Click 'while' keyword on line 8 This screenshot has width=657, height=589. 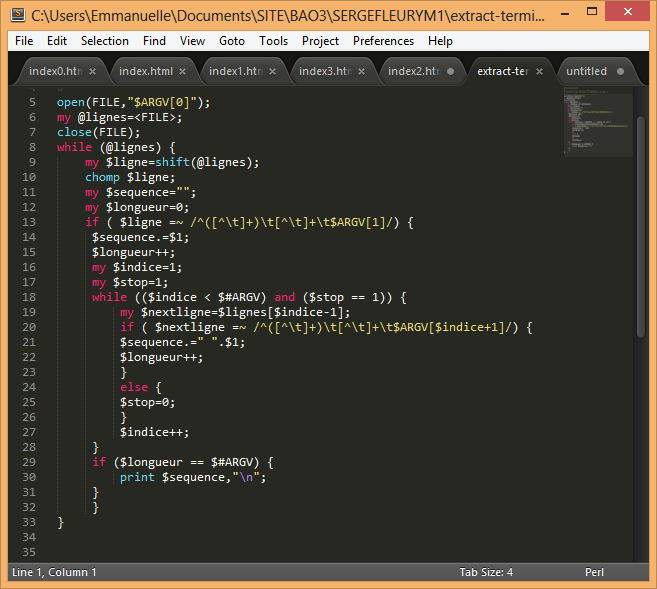coord(74,147)
